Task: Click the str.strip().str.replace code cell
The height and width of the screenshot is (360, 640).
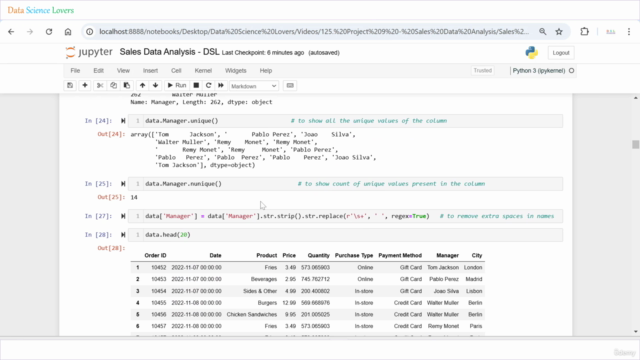Action: [345, 216]
